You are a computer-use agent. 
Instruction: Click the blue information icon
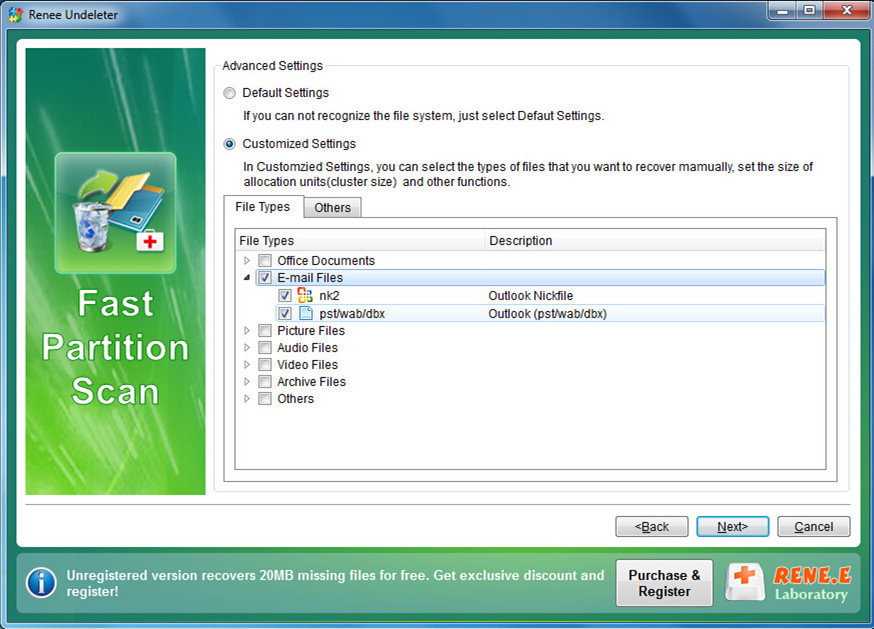pyautogui.click(x=41, y=582)
